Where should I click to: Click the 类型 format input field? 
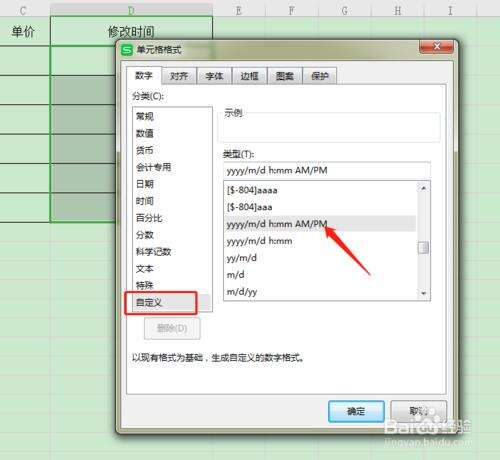click(x=327, y=170)
